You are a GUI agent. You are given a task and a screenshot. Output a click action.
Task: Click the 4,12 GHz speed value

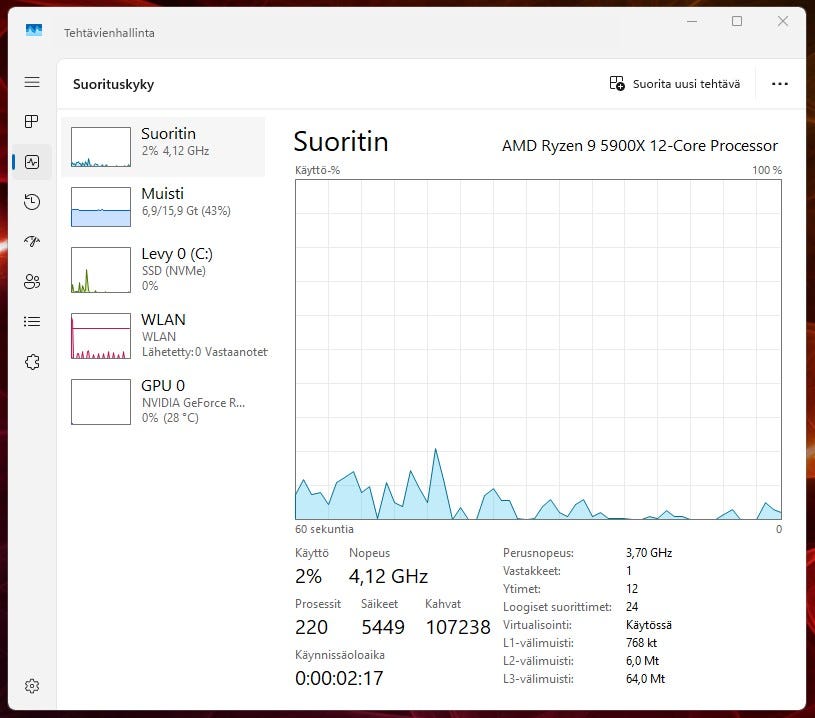click(x=388, y=576)
